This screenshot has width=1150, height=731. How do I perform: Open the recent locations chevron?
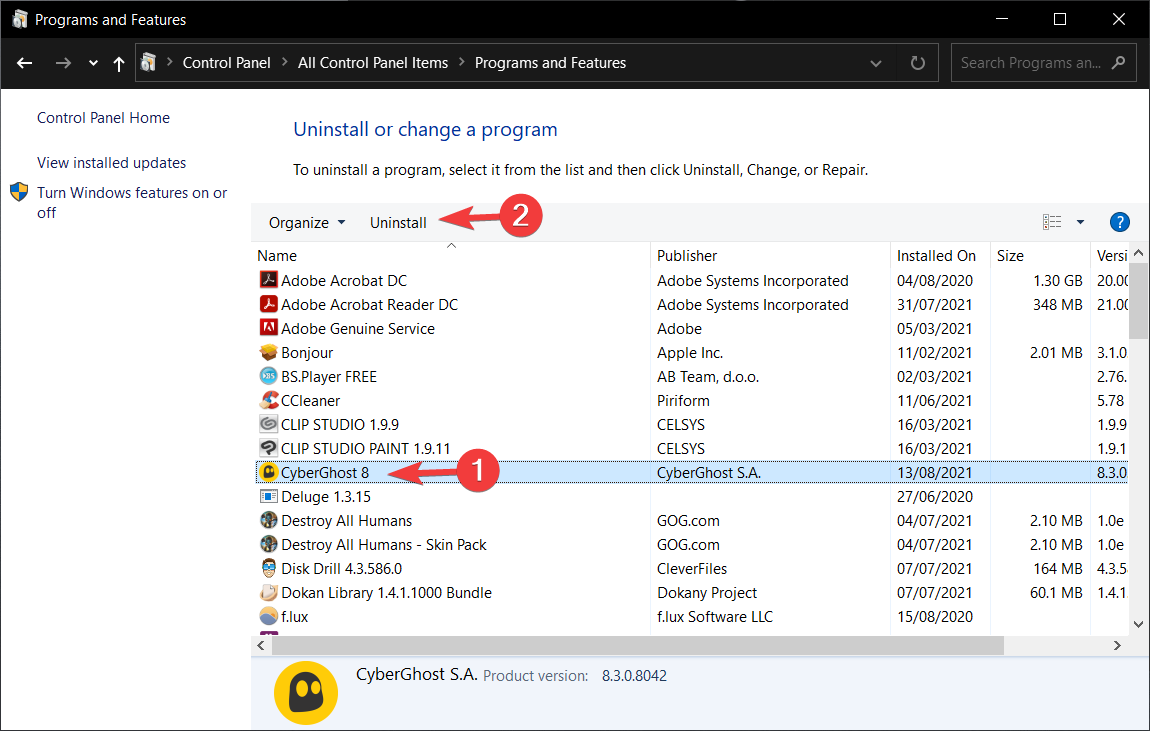click(x=93, y=63)
